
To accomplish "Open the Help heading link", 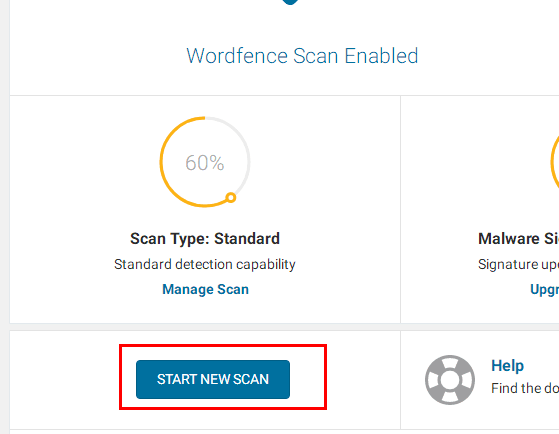I will [507, 366].
